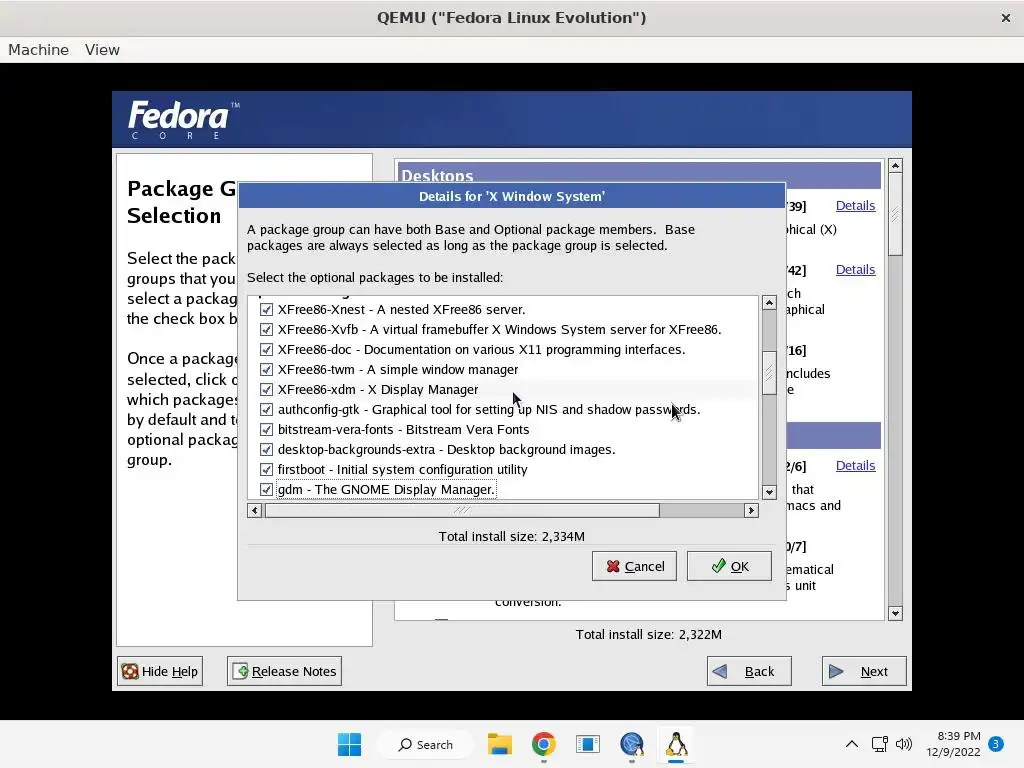Toggle desktop-backgrounds-extra checkbox
Image resolution: width=1024 pixels, height=768 pixels.
click(266, 450)
